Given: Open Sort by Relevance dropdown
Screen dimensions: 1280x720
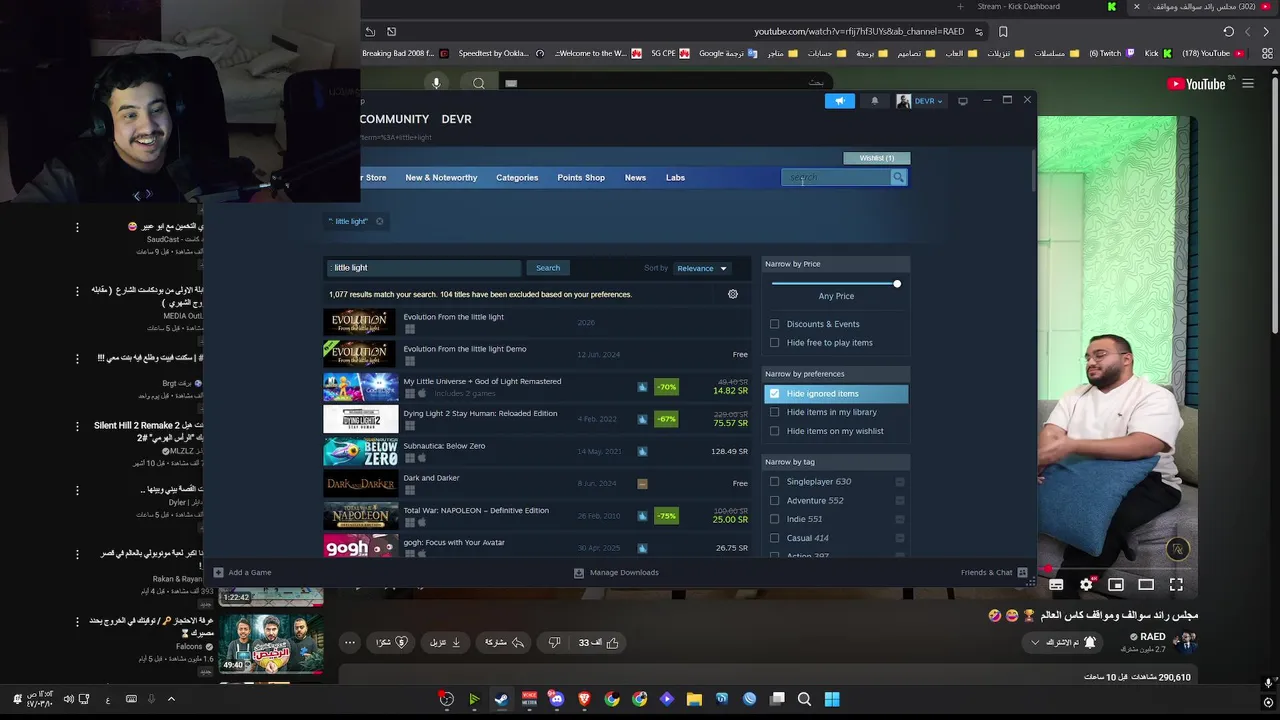Looking at the screenshot, I should tap(702, 268).
